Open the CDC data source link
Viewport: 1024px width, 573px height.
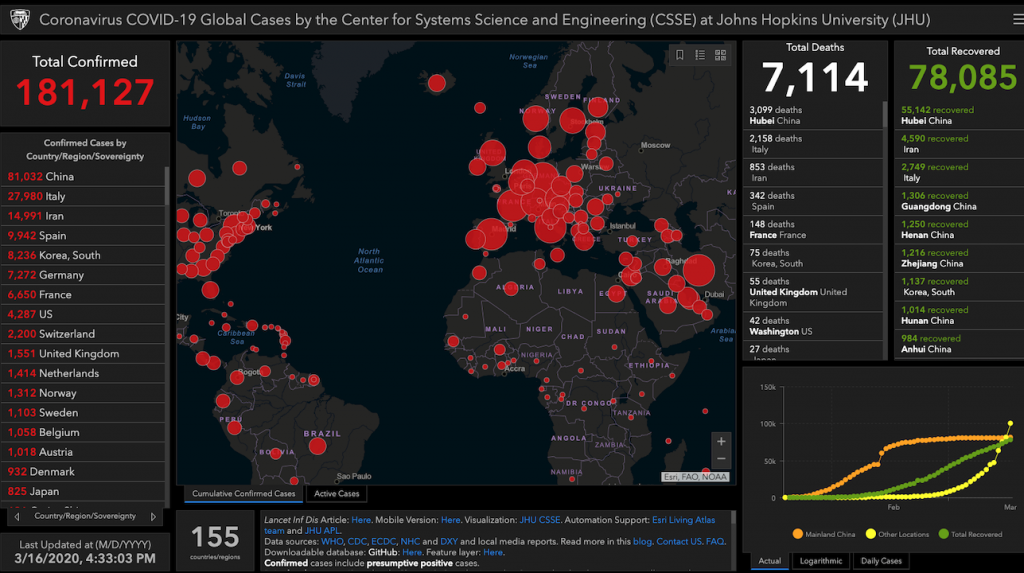[357, 542]
